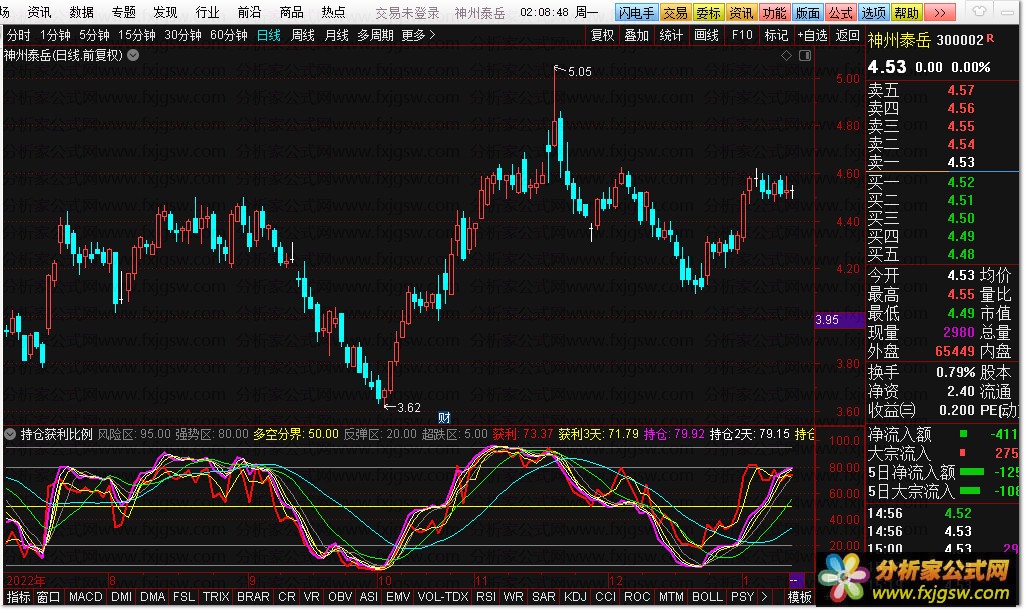Open the 版面 layout menu
1026x610 pixels.
pyautogui.click(x=807, y=12)
